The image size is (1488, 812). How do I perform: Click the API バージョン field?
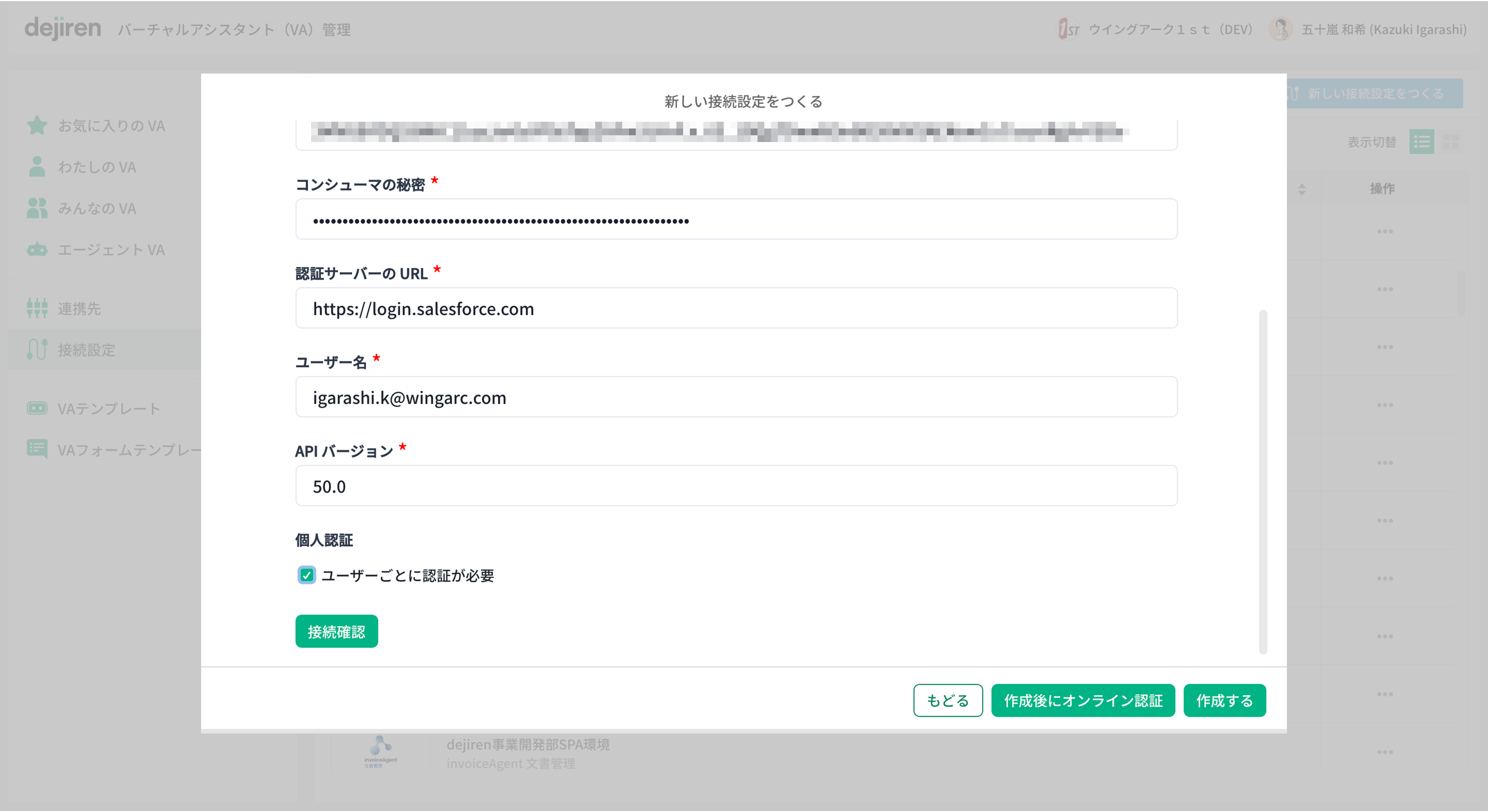click(736, 486)
